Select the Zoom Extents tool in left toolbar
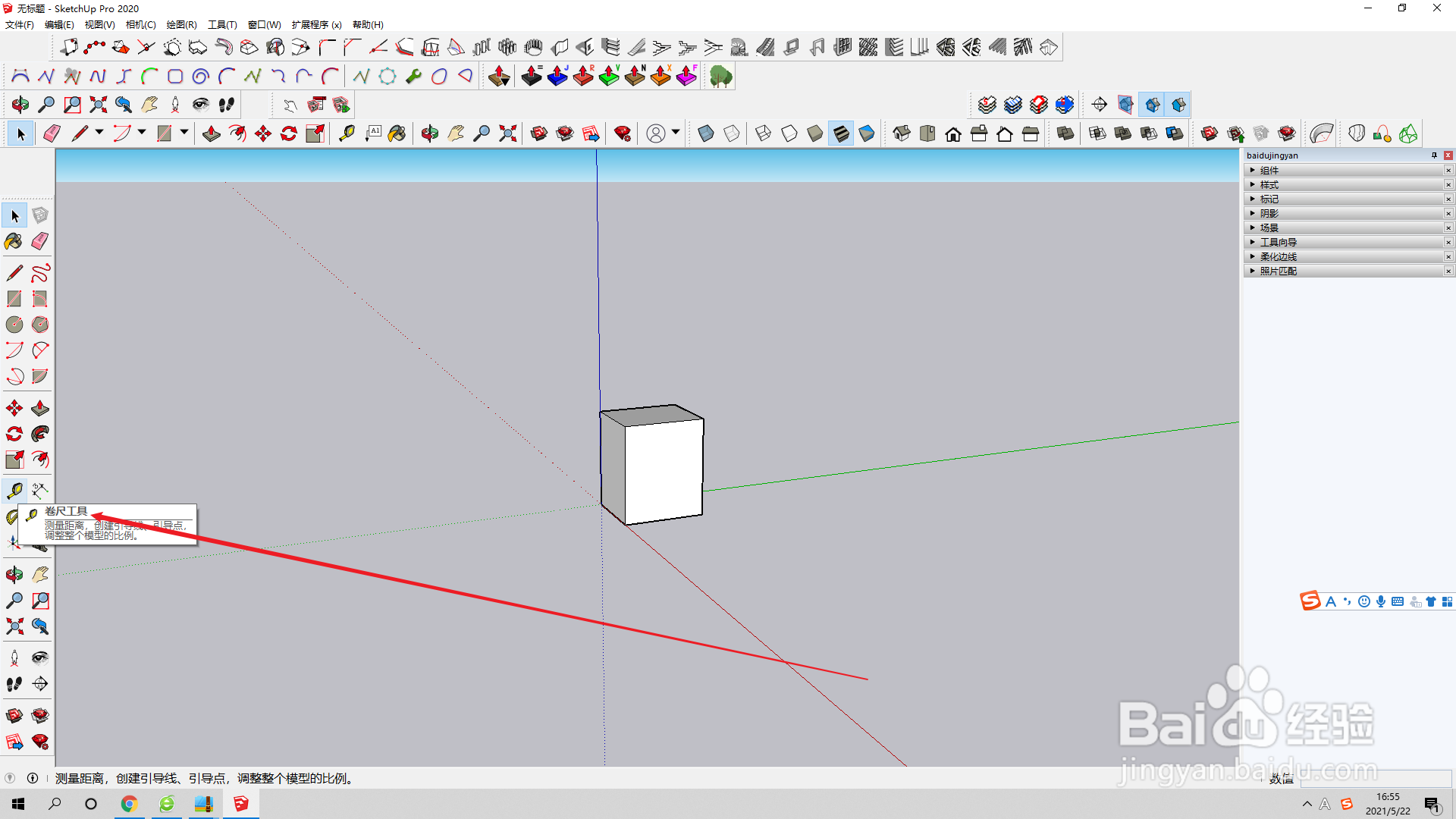Screen dimensions: 1456x819 [x=14, y=626]
